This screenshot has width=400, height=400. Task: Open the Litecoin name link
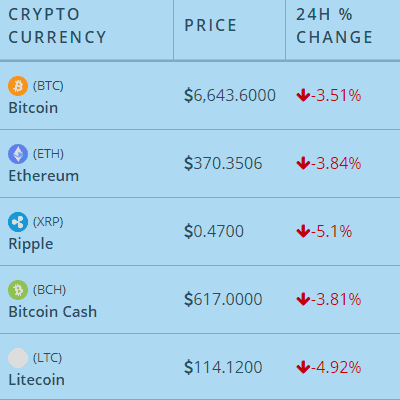pos(37,380)
